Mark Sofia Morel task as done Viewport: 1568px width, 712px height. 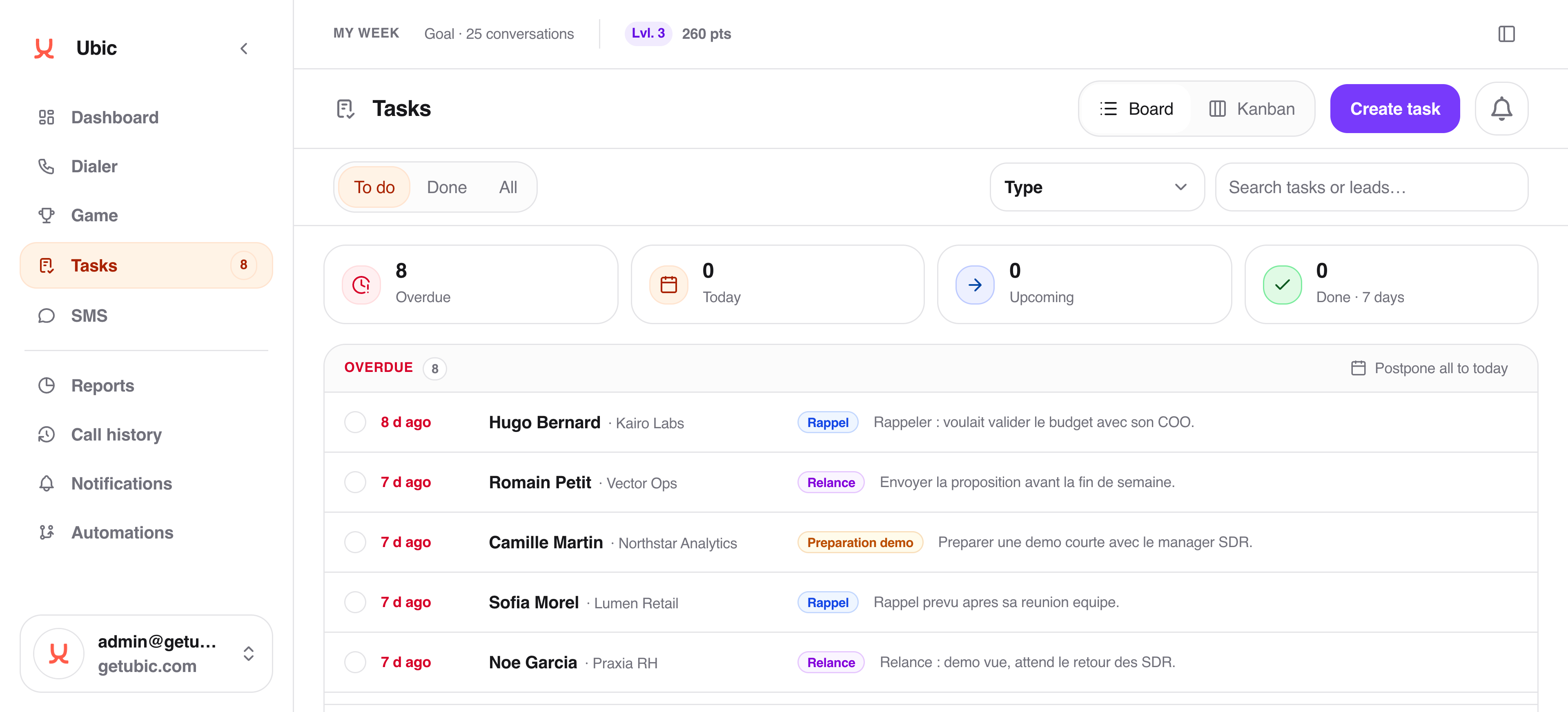coord(355,602)
